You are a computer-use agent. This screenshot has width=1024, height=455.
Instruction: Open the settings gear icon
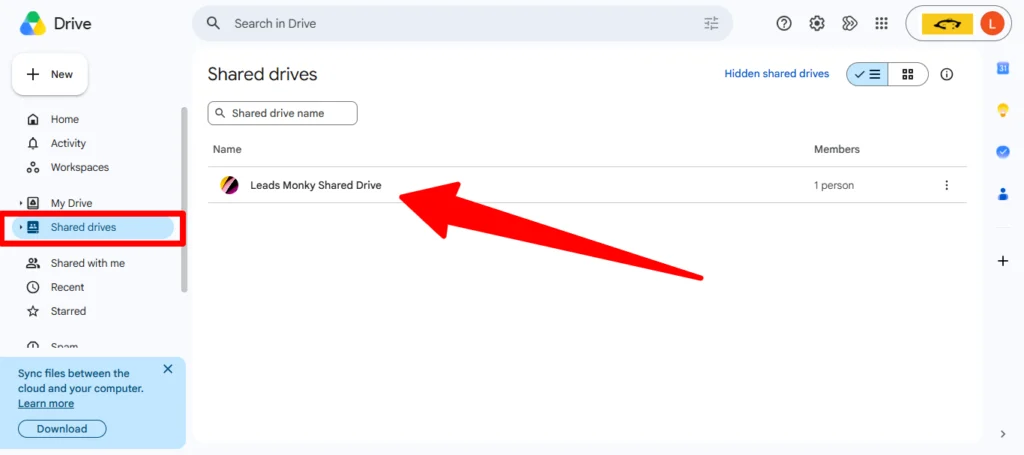[816, 24]
